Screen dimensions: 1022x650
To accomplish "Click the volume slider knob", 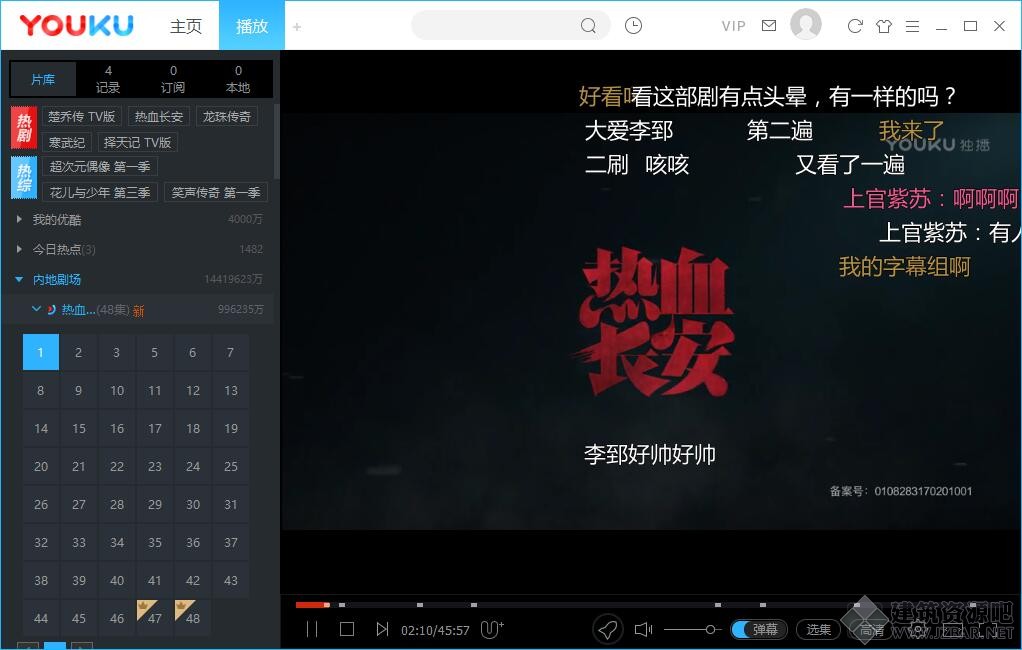I will pyautogui.click(x=710, y=629).
